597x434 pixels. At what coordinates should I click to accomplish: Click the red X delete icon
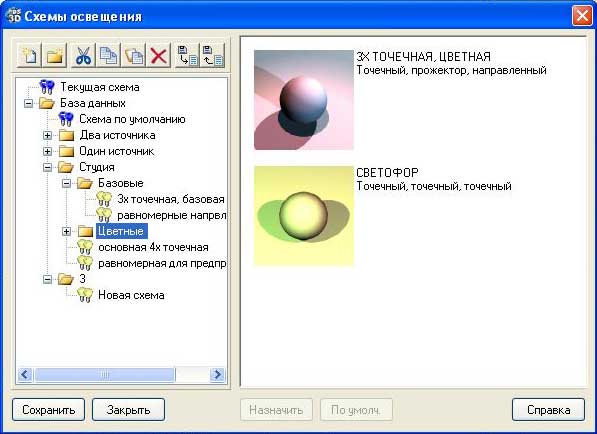[158, 56]
